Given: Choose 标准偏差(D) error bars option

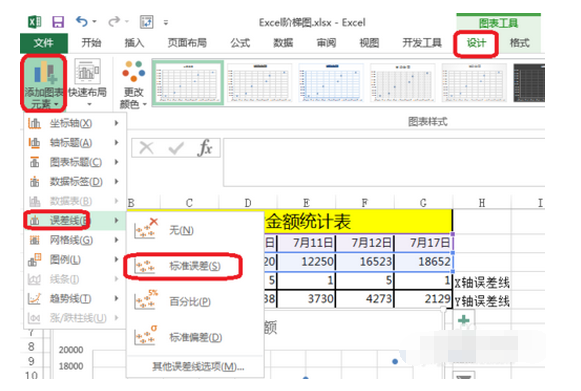Looking at the screenshot, I should pyautogui.click(x=195, y=337).
